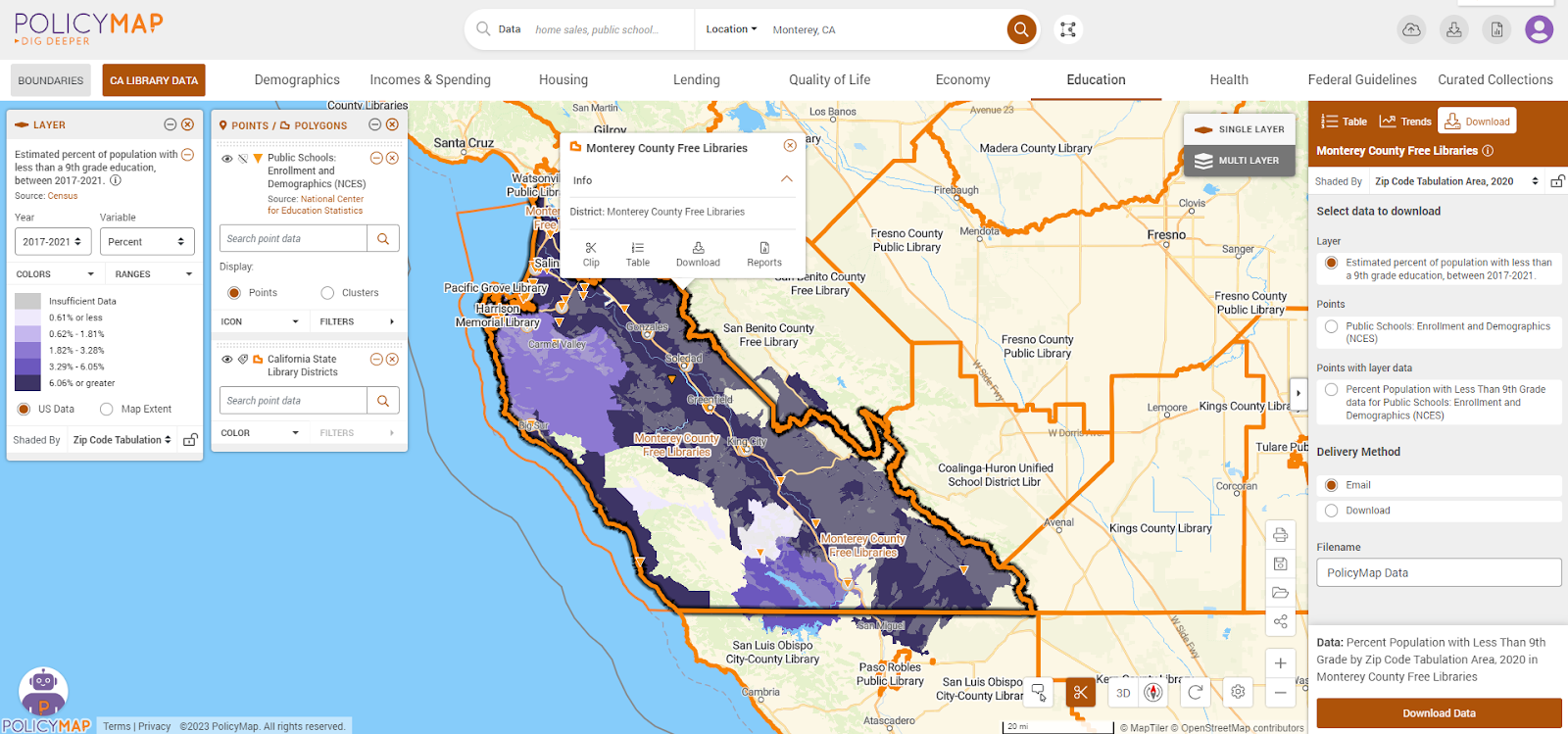The width and height of the screenshot is (1568, 734).
Task: Choose Email delivery method
Action: [1331, 485]
